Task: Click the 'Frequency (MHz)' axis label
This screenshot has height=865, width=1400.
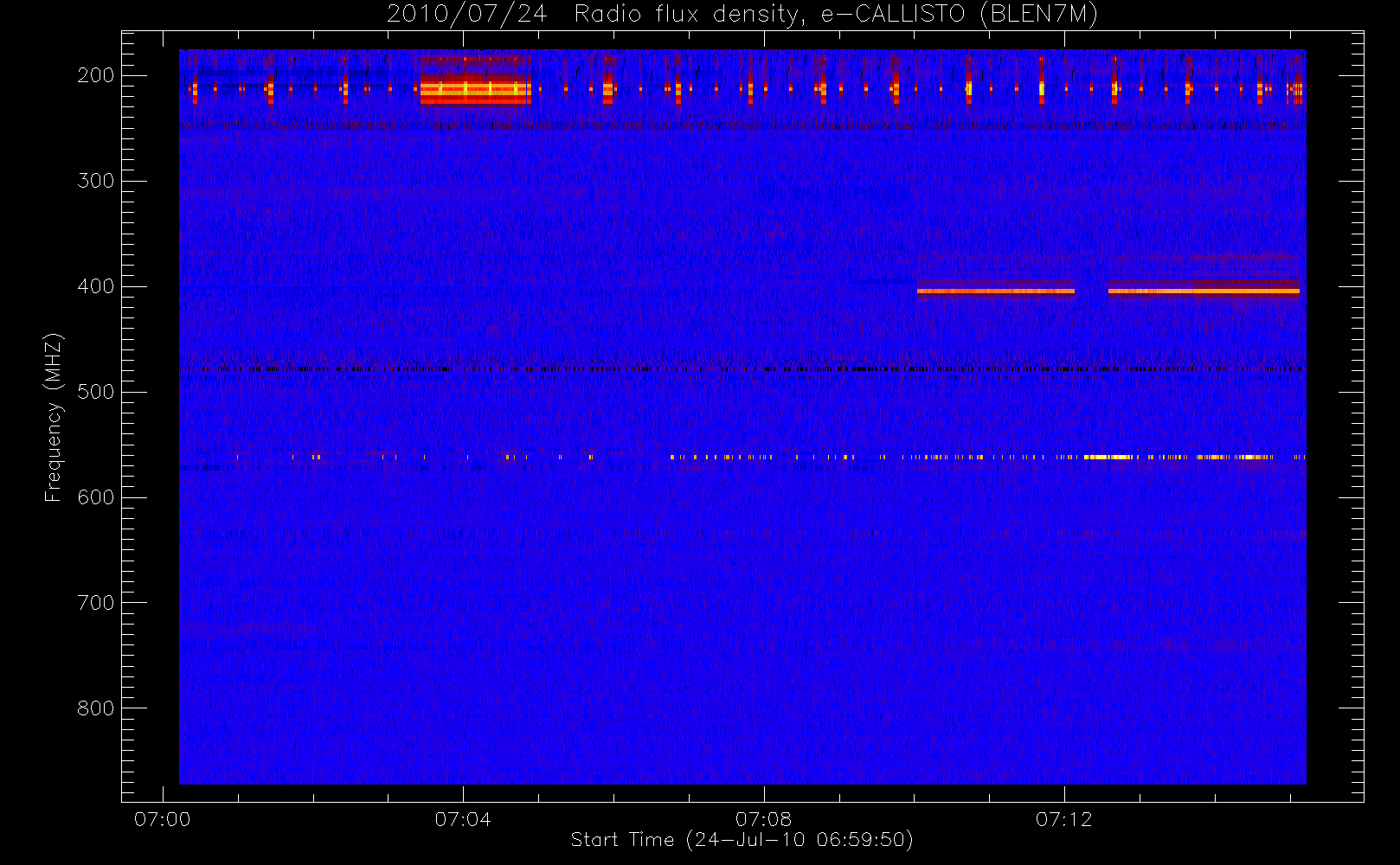Action: [x=54, y=417]
